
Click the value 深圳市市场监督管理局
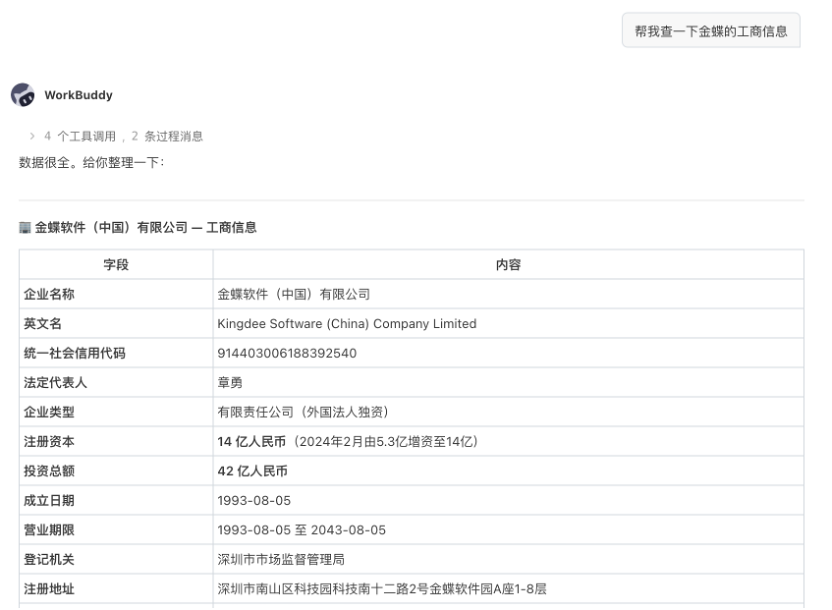tap(281, 559)
